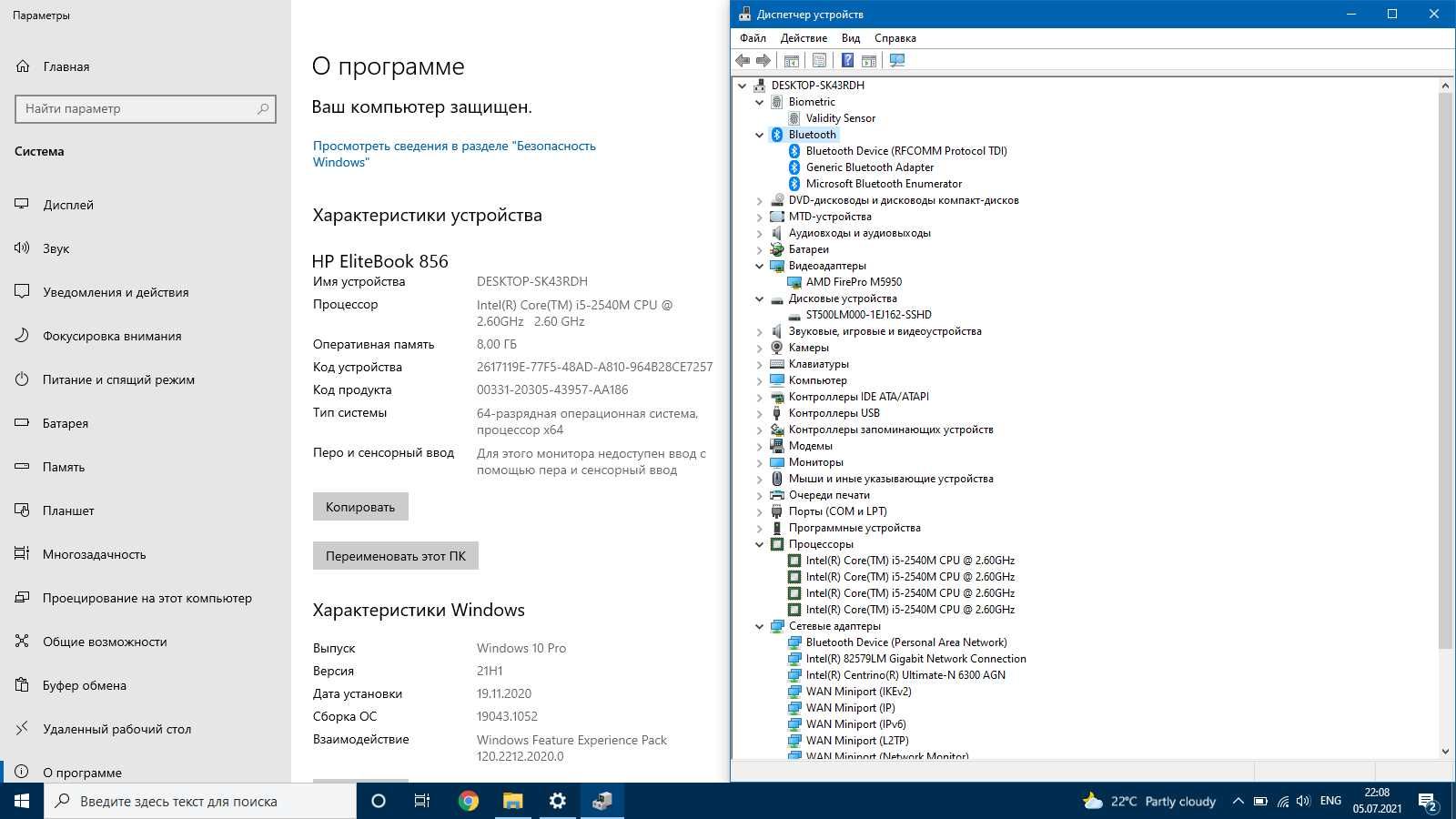
Task: Click the Back arrow in Device Manager toolbar
Action: click(x=743, y=60)
